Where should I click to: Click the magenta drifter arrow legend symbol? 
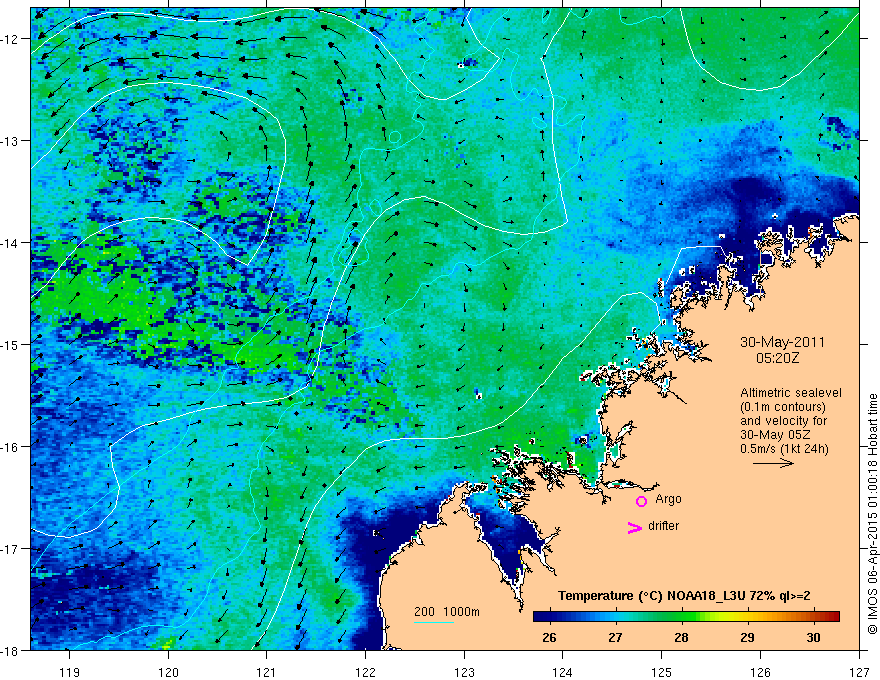point(635,527)
